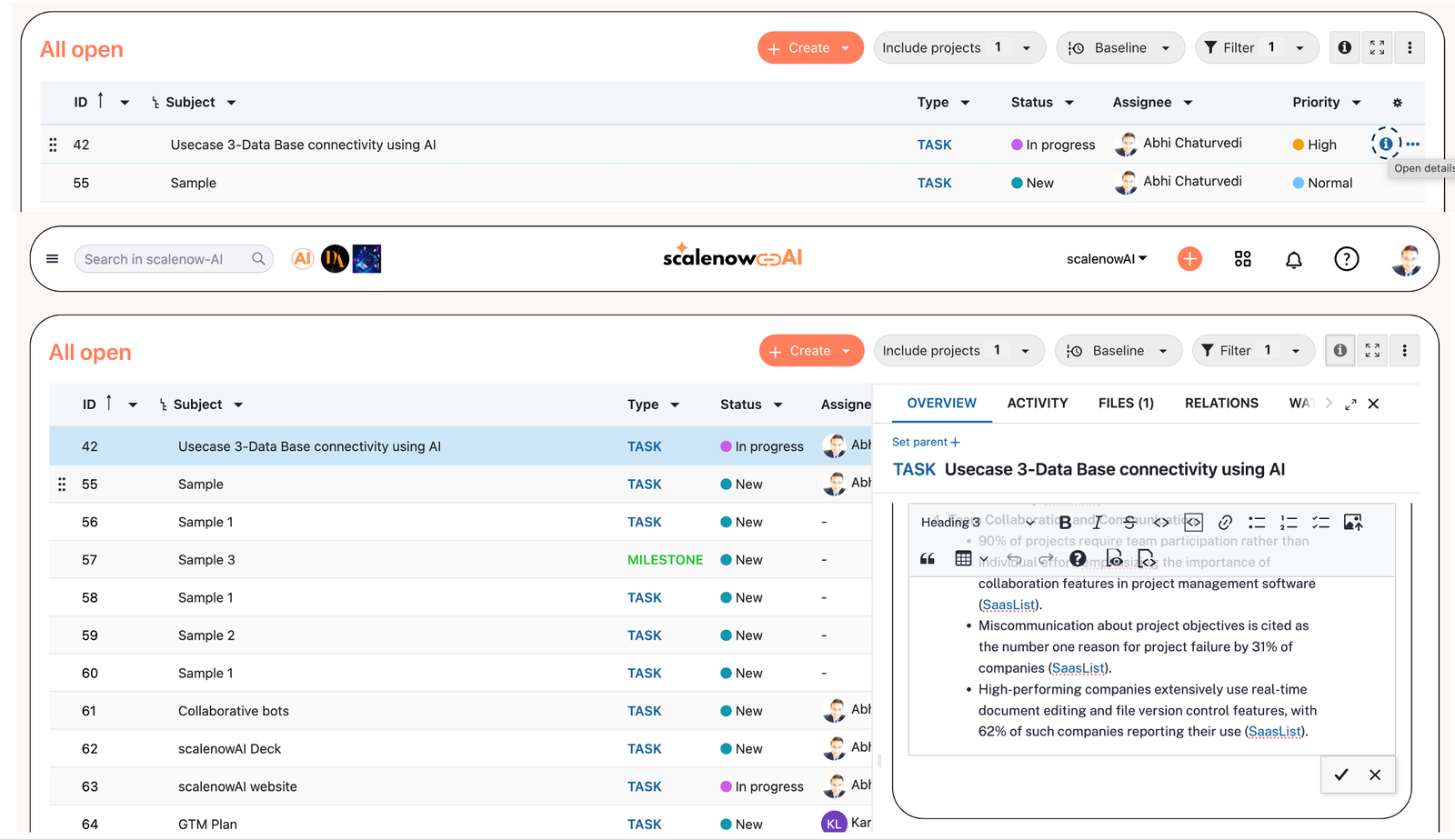This screenshot has width=1455, height=840.
Task: Insert code block in the editor
Action: (x=1194, y=522)
